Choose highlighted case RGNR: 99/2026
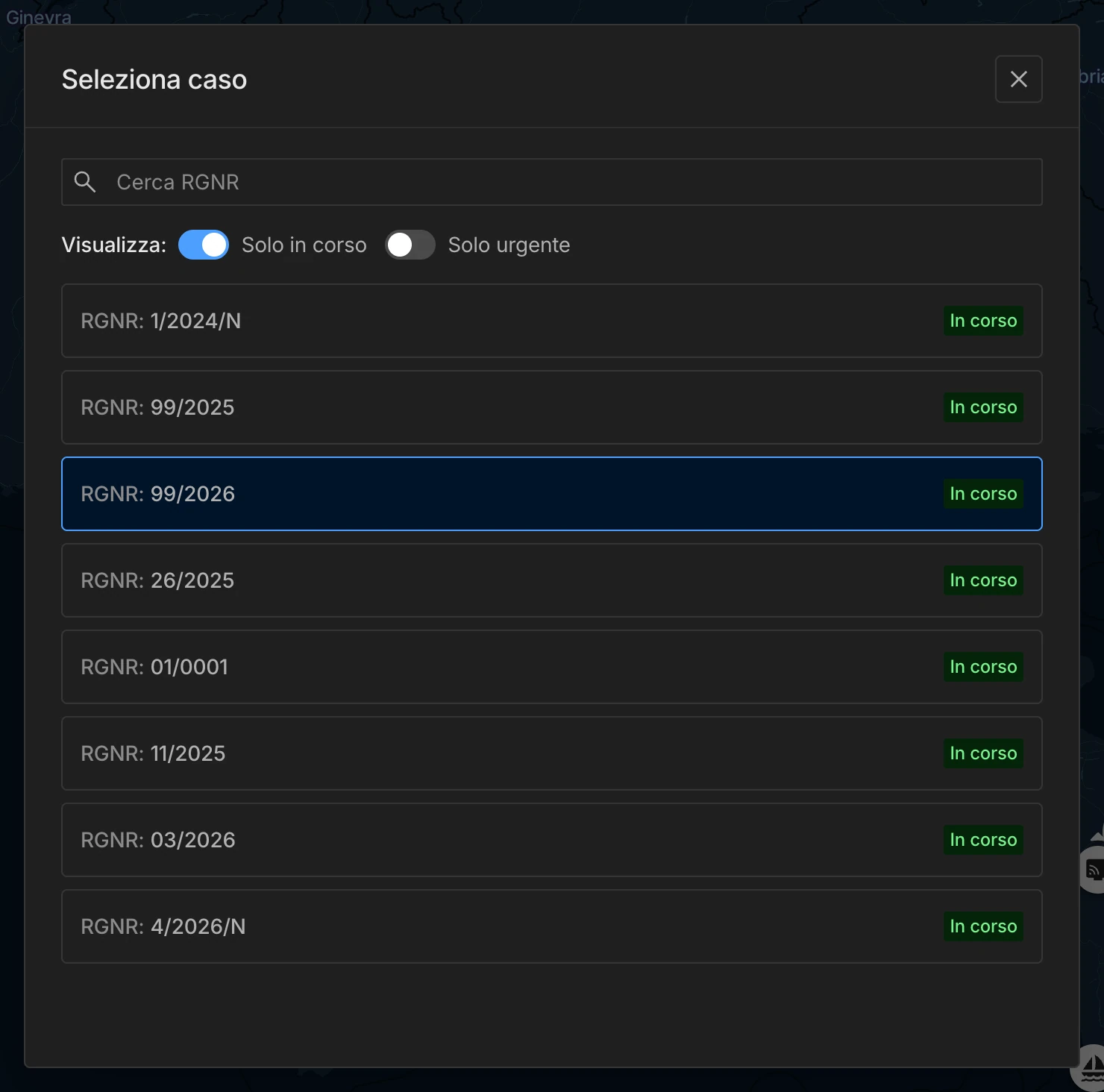The height and width of the screenshot is (1092, 1104). tap(552, 494)
